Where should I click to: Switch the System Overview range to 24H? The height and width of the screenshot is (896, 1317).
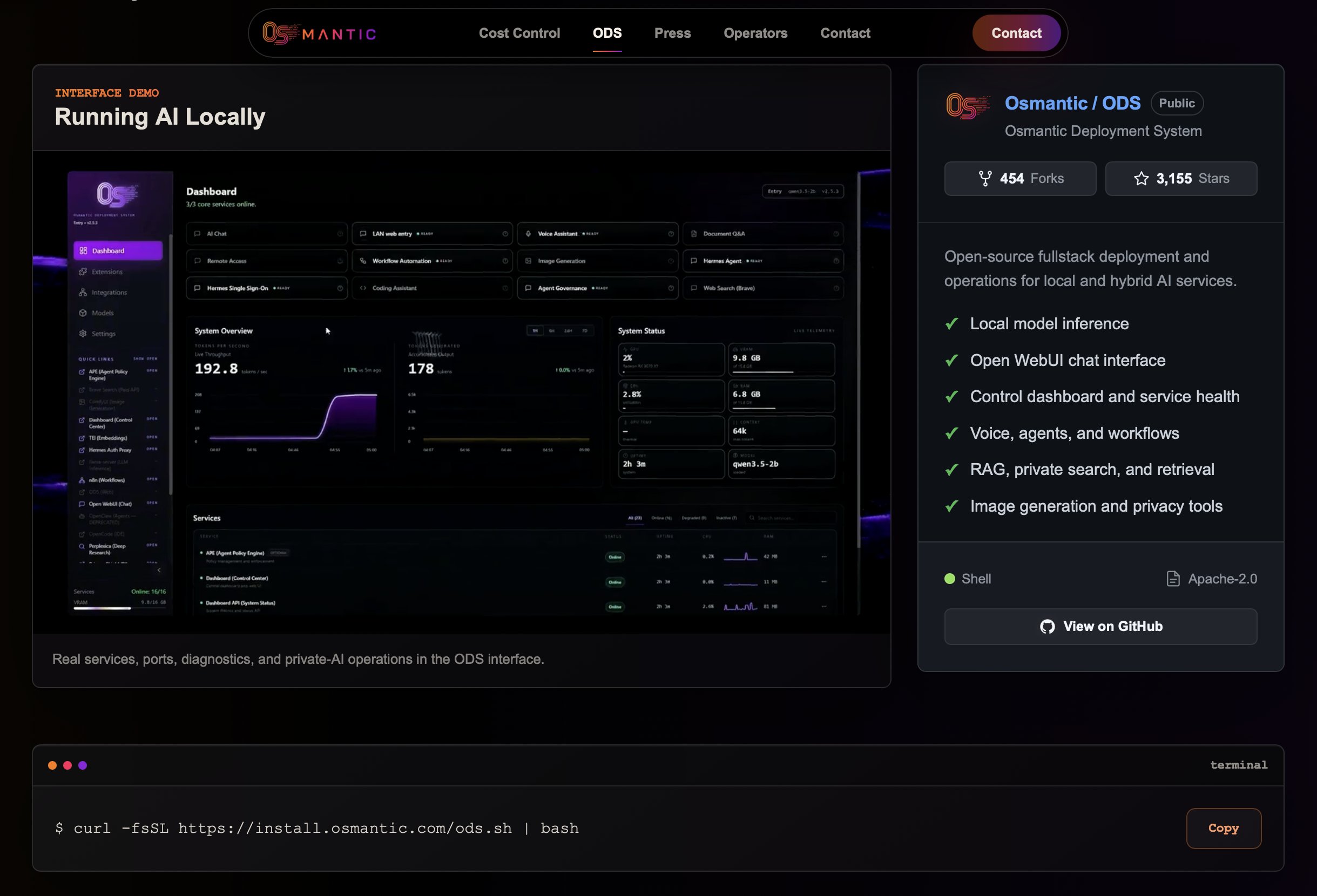click(568, 331)
